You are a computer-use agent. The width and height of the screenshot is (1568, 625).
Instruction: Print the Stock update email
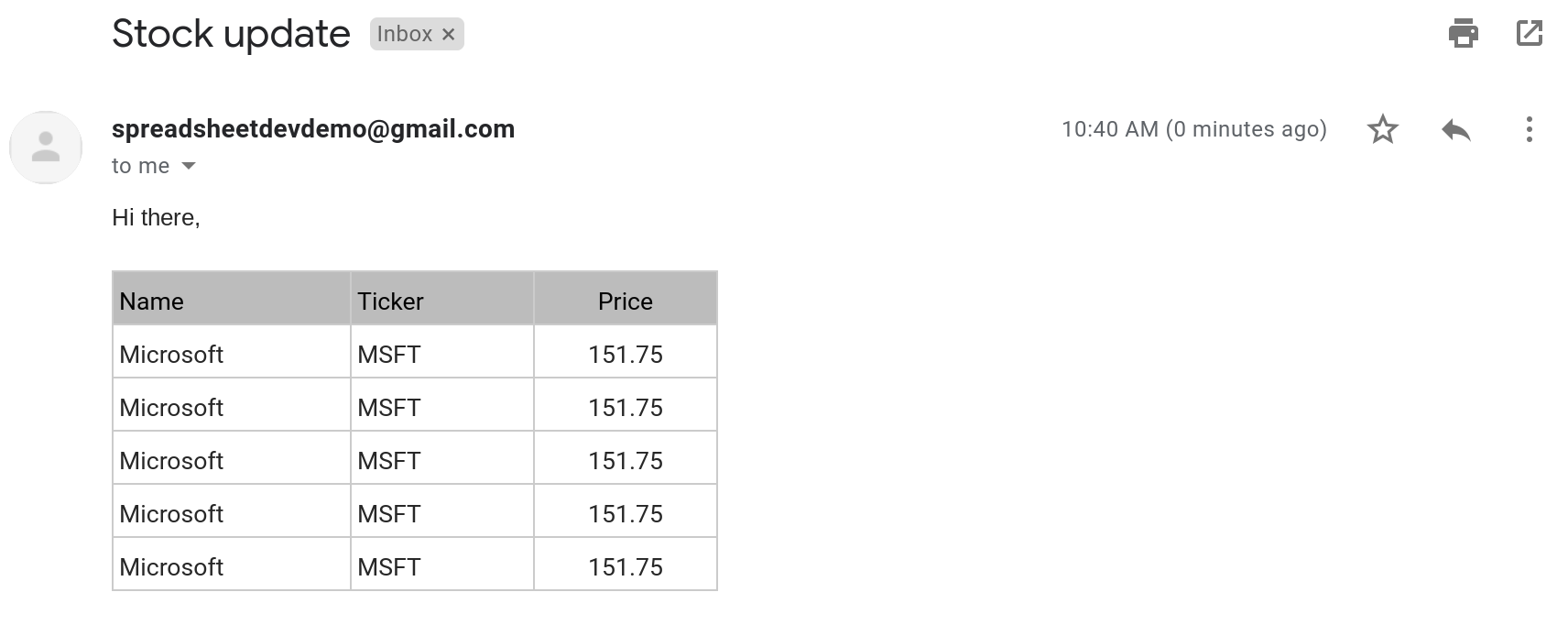(1463, 34)
